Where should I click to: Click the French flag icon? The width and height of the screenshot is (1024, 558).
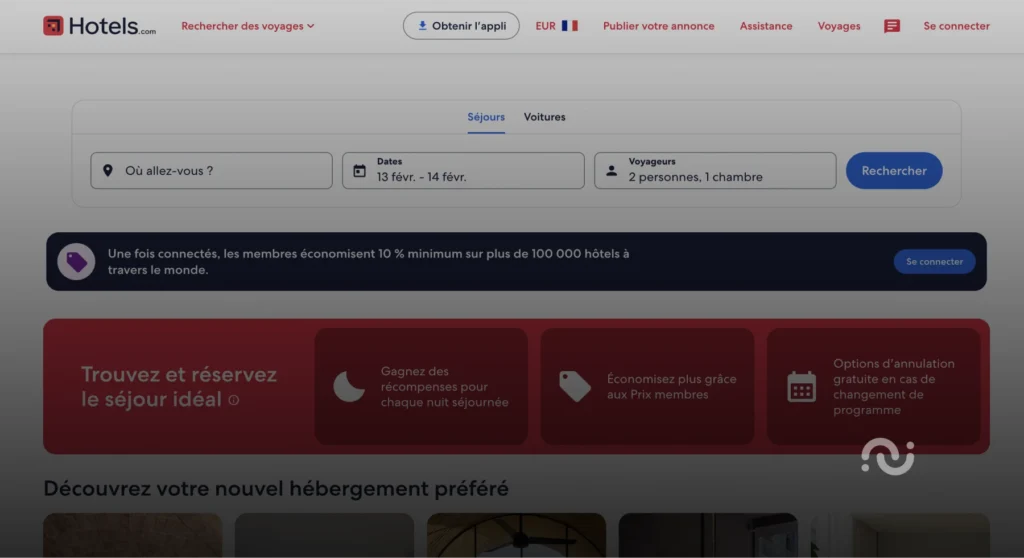pos(569,26)
